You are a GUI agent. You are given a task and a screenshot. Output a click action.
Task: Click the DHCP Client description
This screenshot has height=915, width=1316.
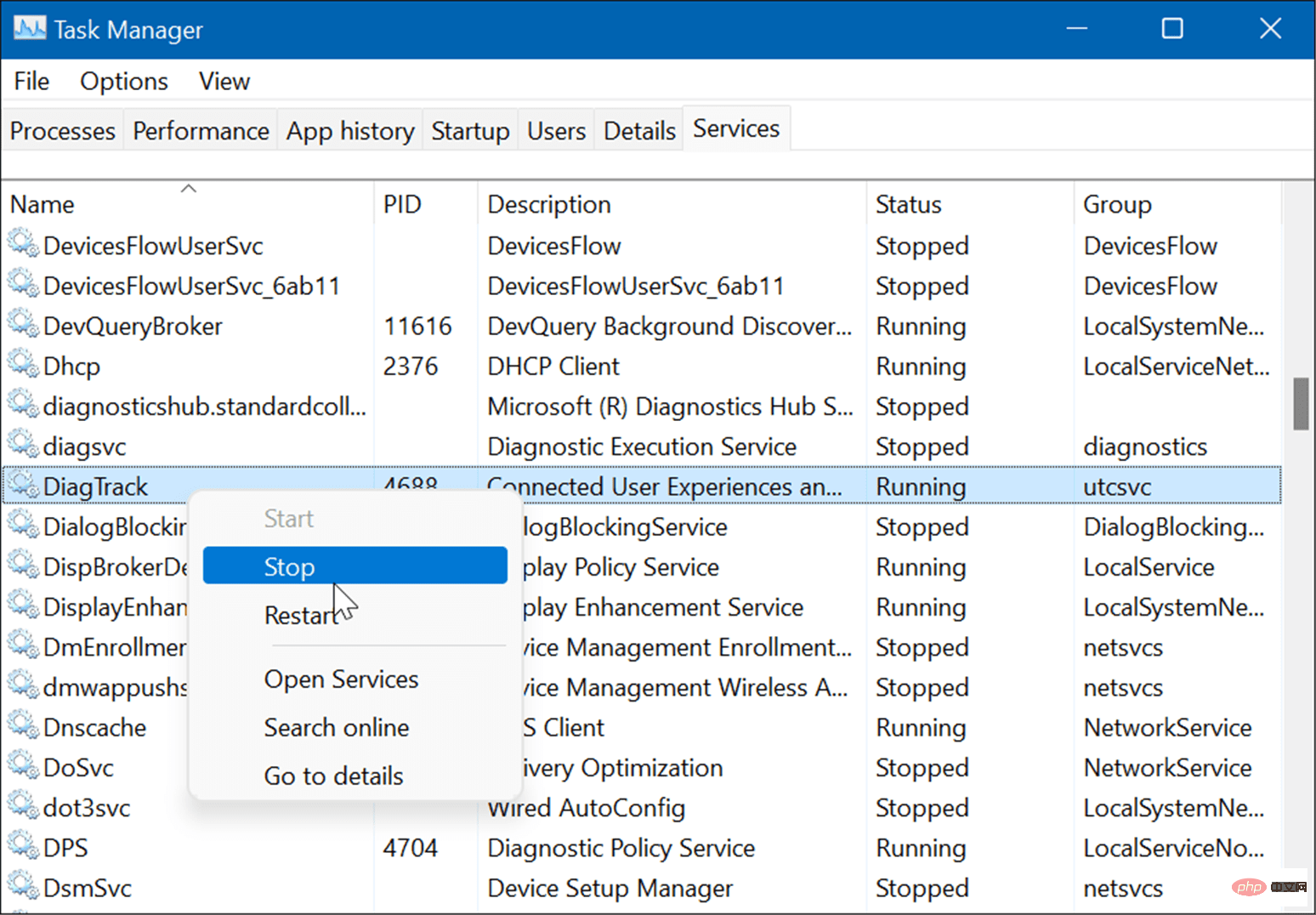(553, 367)
